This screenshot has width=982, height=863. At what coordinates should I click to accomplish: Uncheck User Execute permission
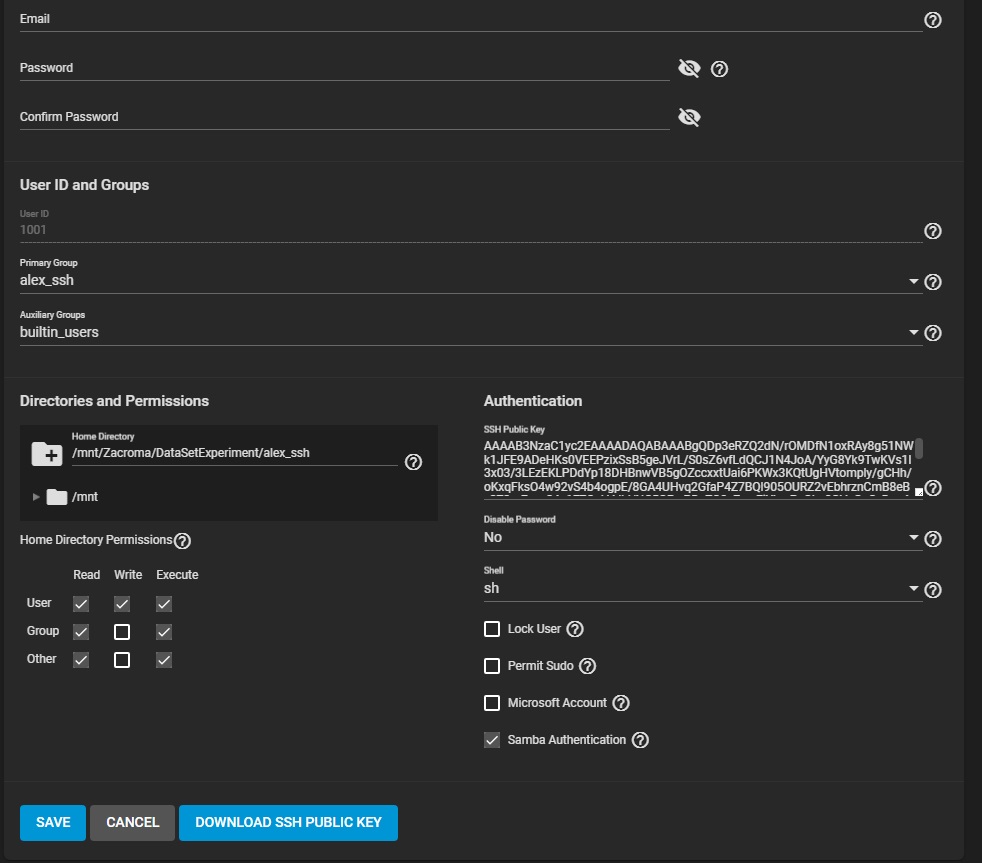click(x=164, y=604)
